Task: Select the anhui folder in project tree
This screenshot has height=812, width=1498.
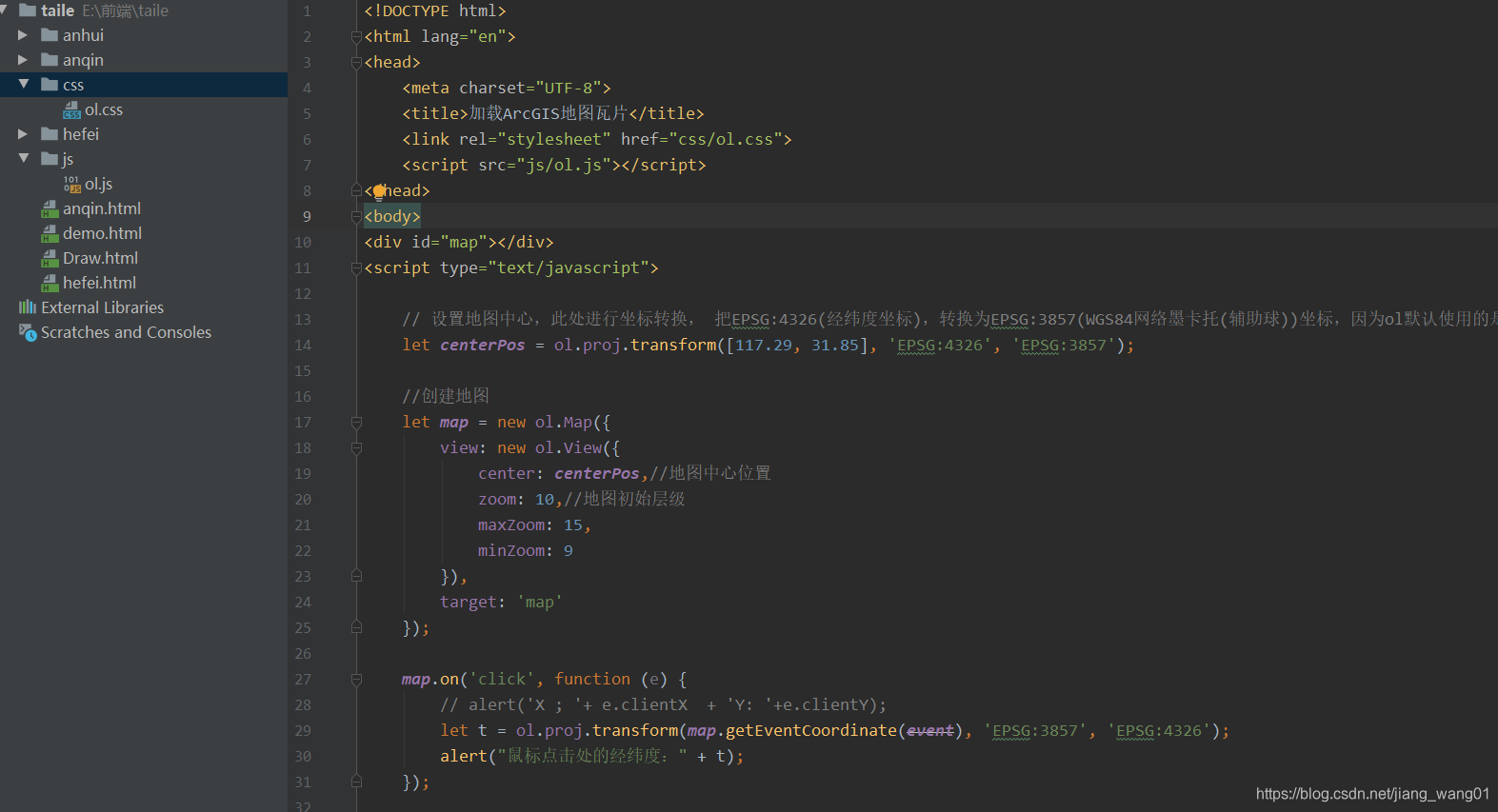Action: pyautogui.click(x=83, y=35)
